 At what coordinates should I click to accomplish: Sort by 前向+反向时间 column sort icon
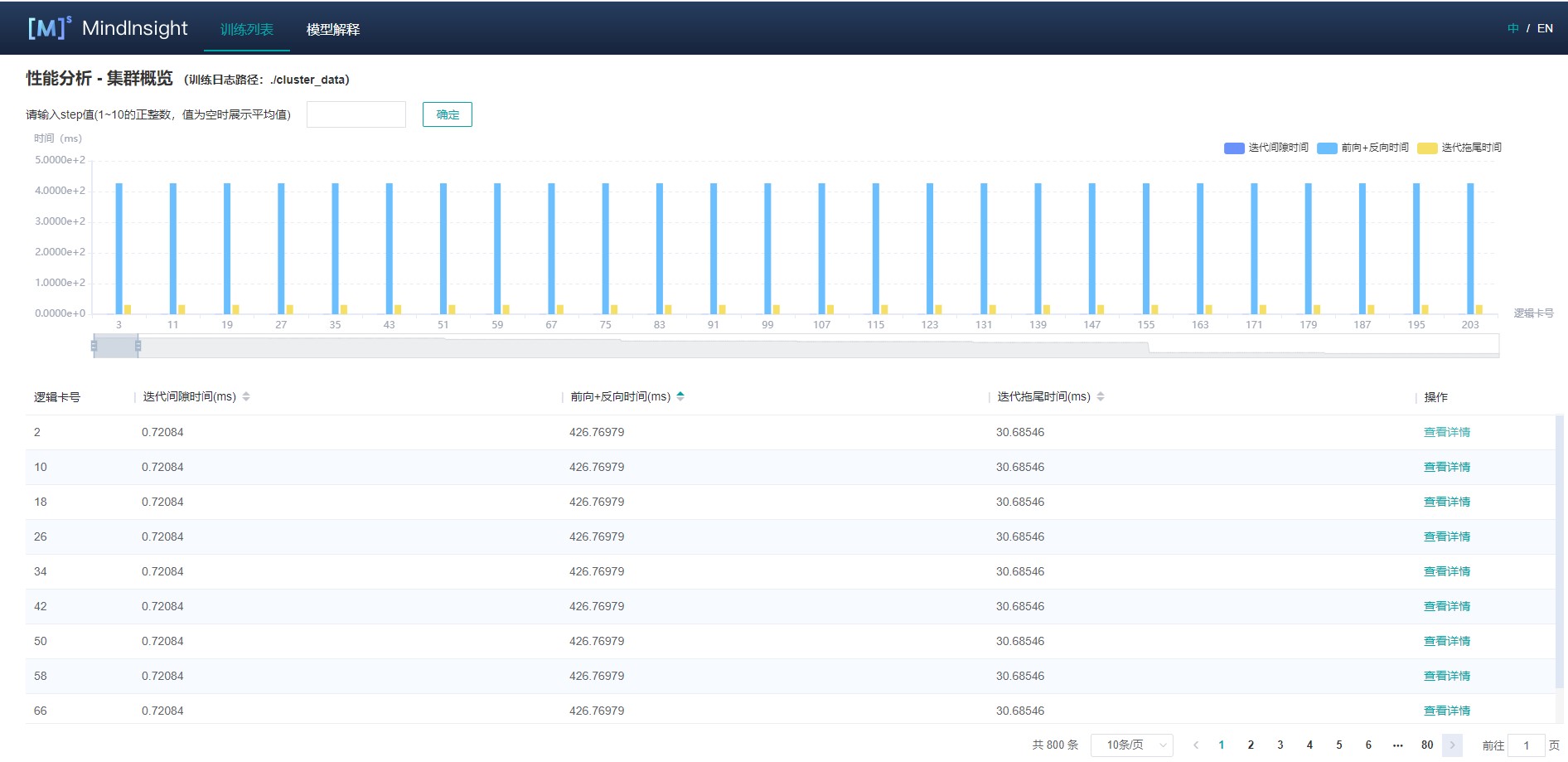(680, 396)
